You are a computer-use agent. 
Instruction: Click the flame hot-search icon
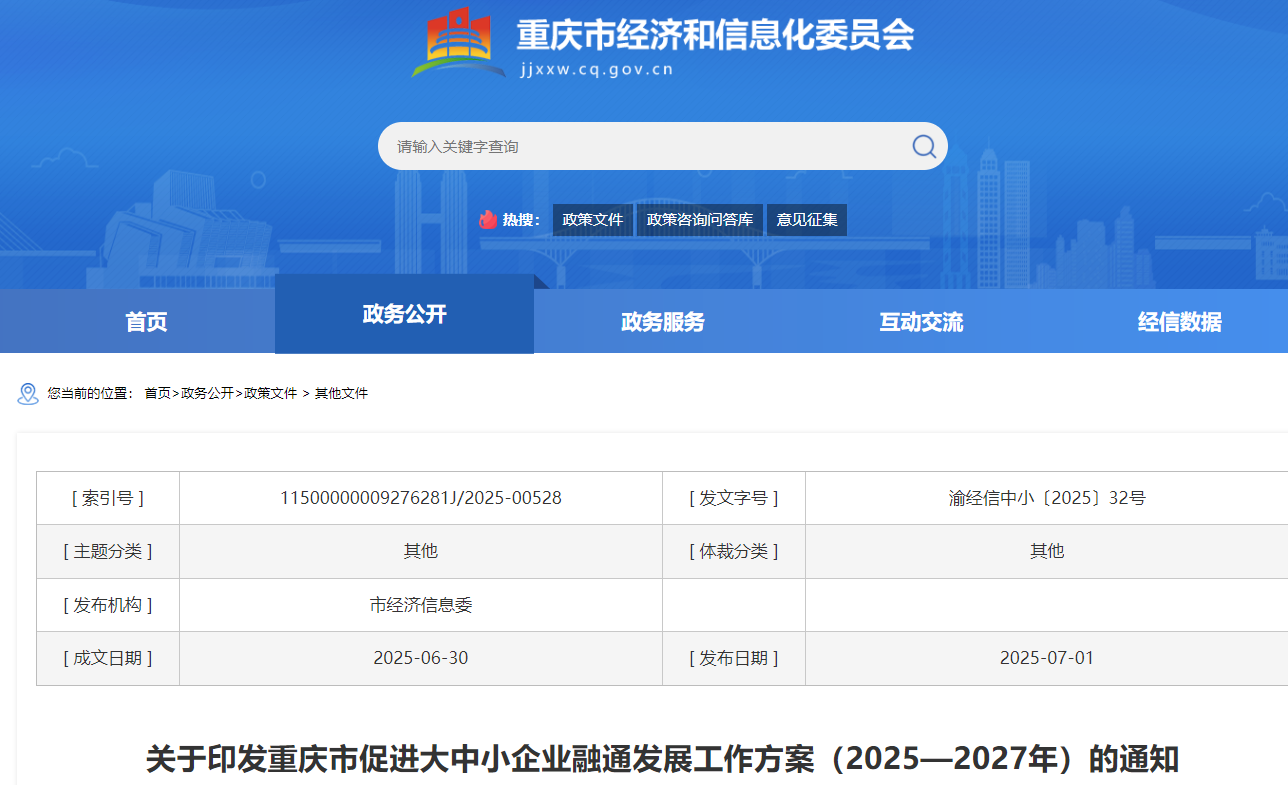(488, 220)
